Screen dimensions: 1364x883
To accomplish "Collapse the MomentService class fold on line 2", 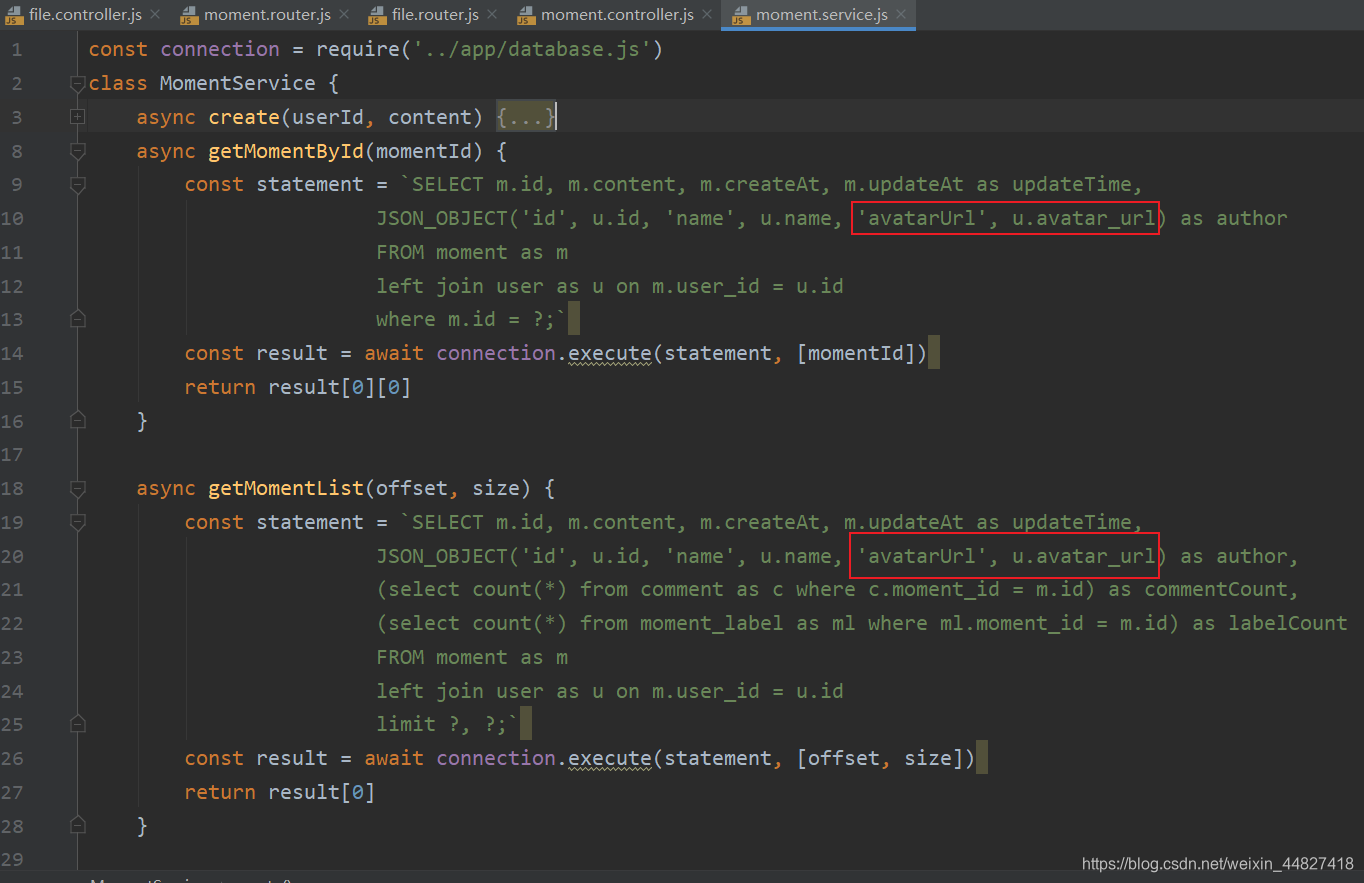I will tap(78, 85).
